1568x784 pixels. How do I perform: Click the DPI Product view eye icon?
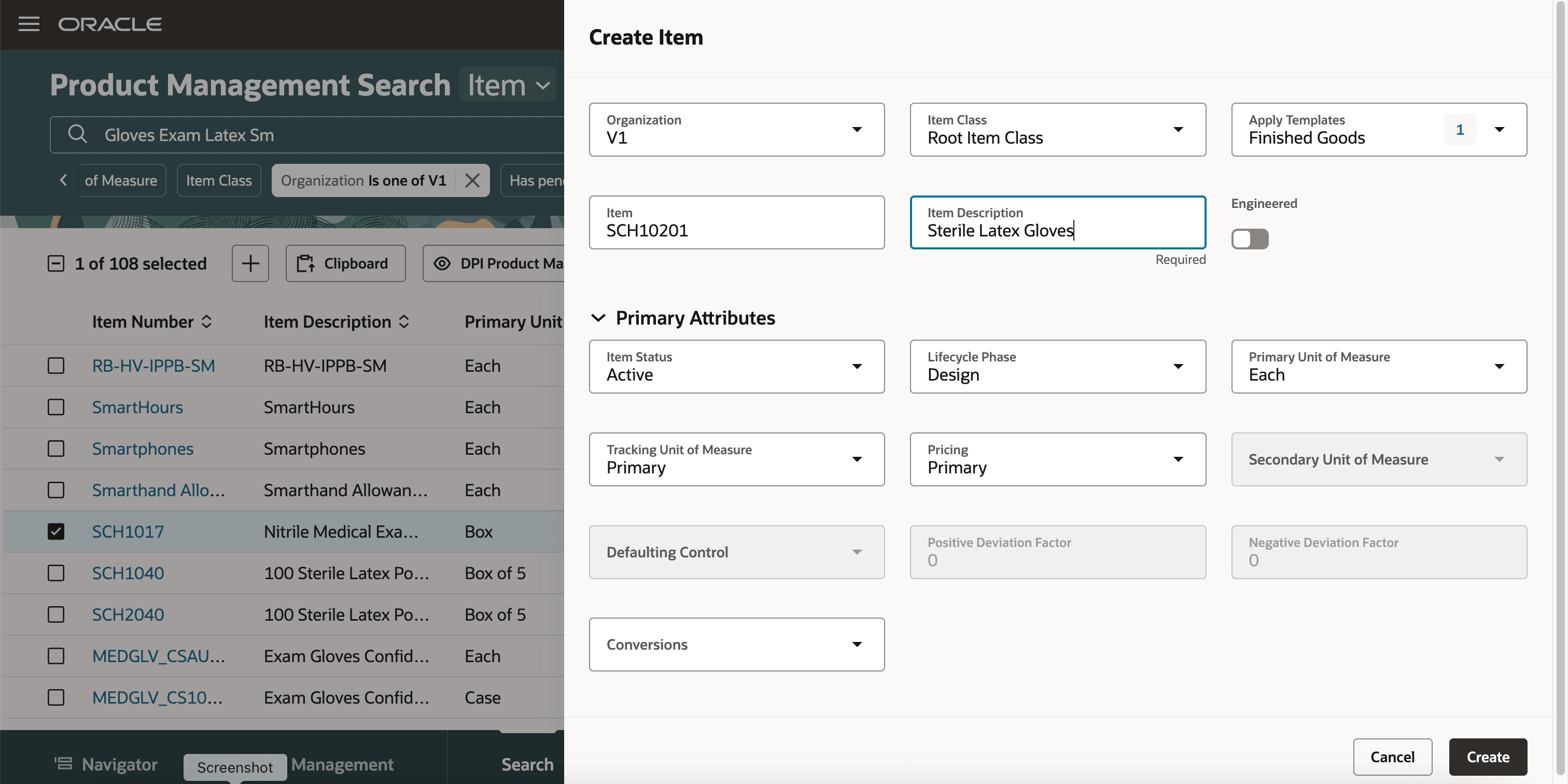point(442,263)
